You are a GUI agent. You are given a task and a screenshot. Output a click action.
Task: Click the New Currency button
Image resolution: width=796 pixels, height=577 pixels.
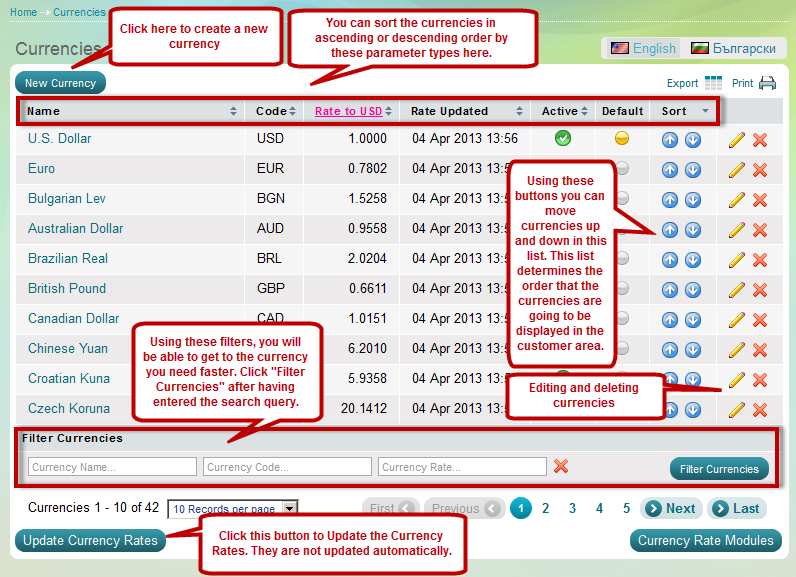[x=60, y=83]
